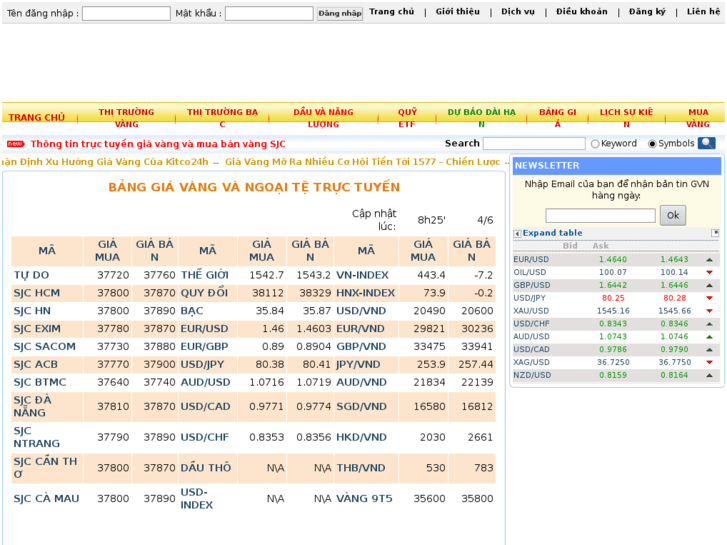This screenshot has width=727, height=545.
Task: Click the AUD/USD green up arrow
Action: click(x=709, y=336)
